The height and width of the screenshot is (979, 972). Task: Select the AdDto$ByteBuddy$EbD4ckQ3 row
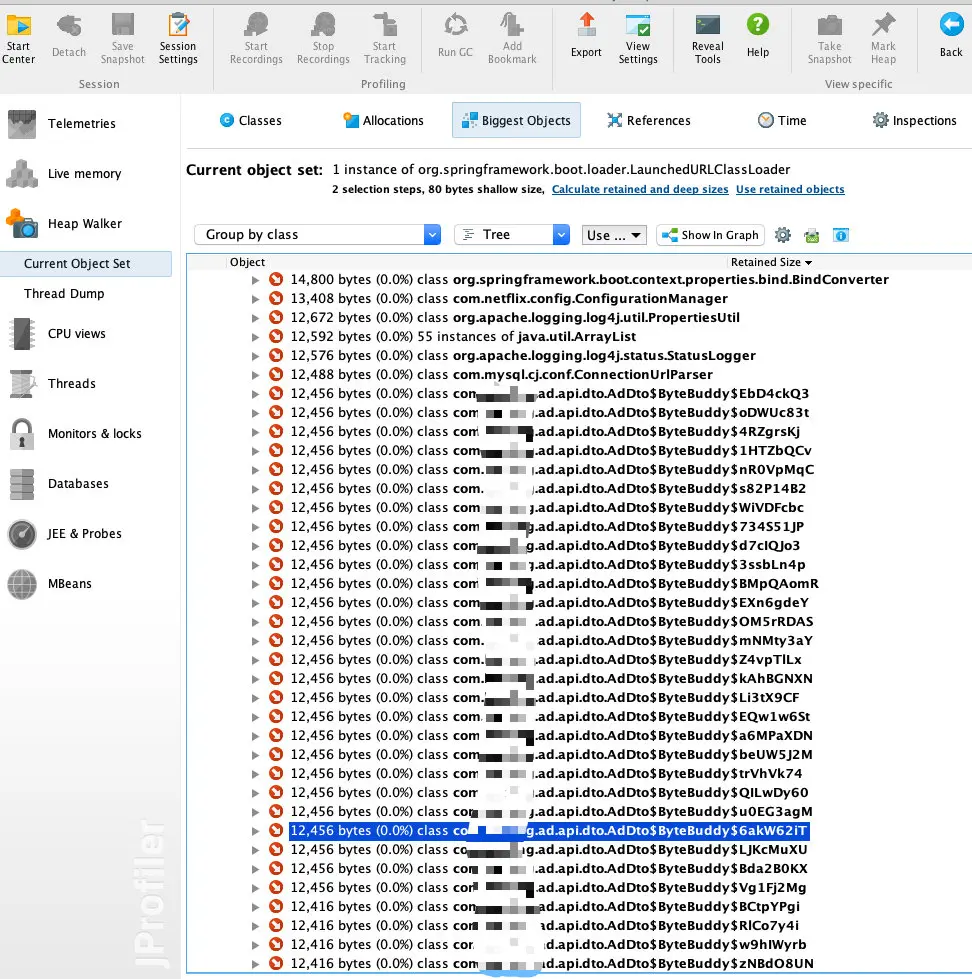549,394
